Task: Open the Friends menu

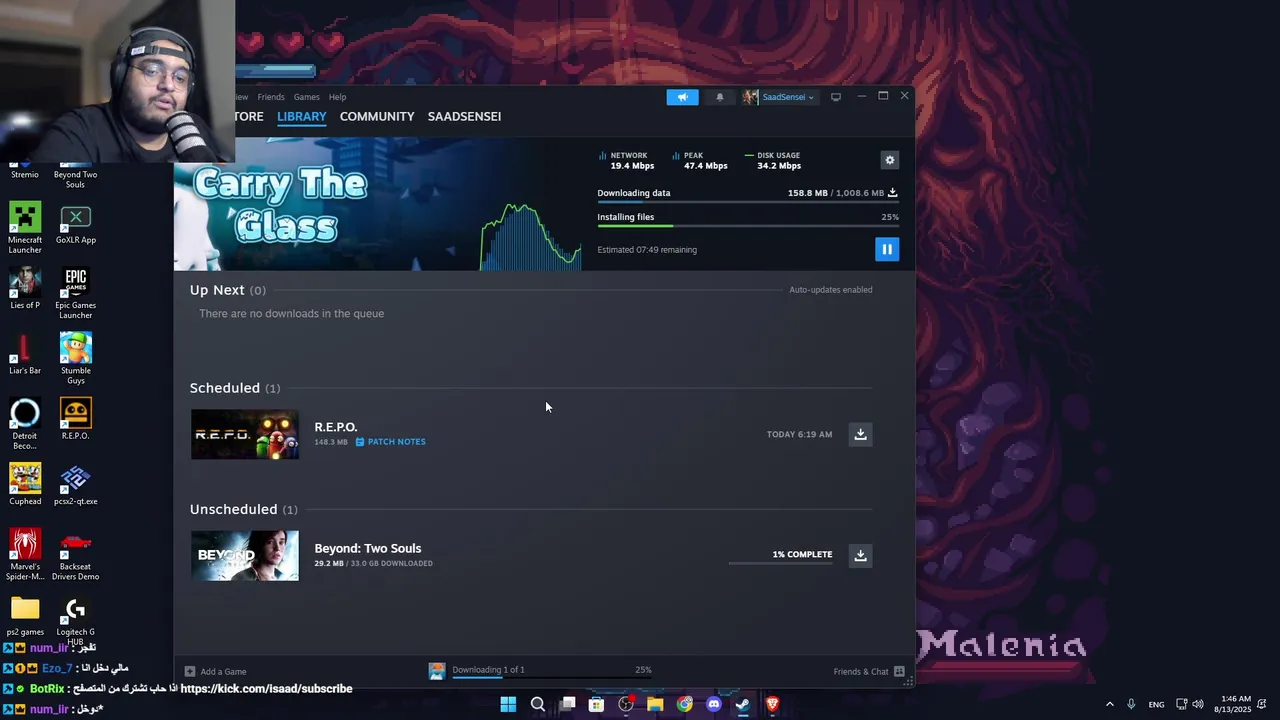Action: point(271,97)
